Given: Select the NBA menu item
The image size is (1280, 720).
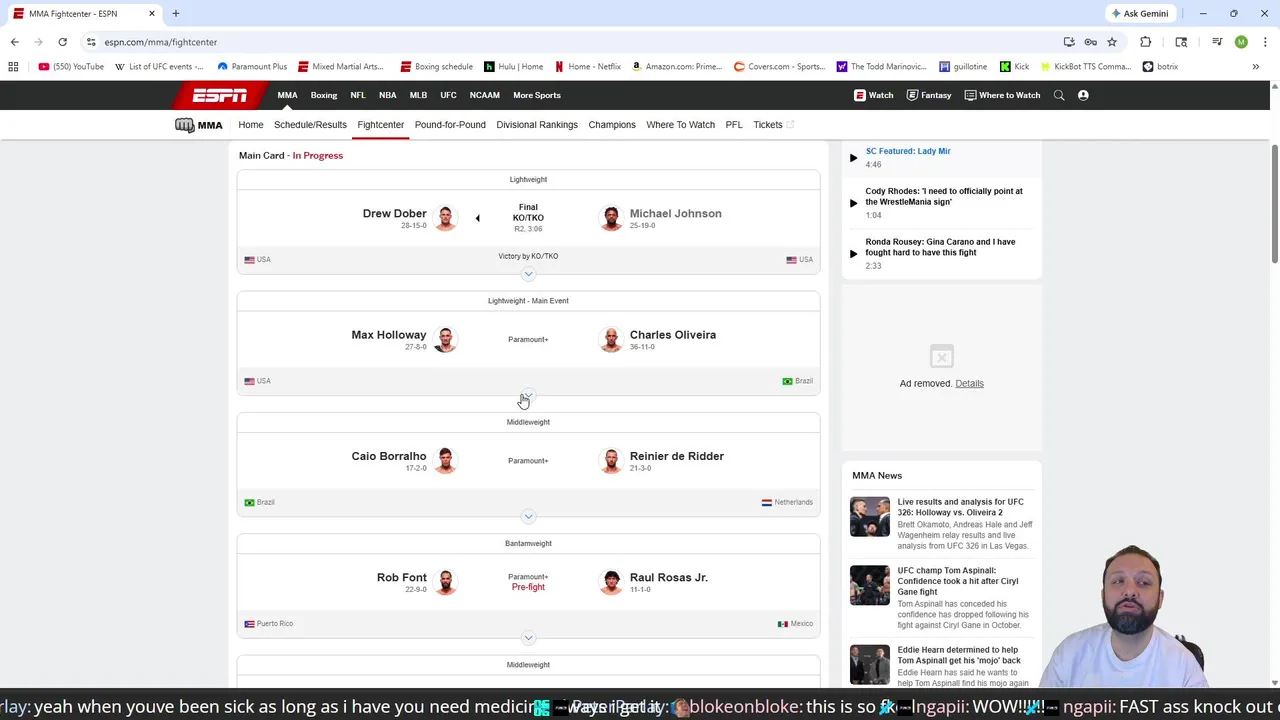Looking at the screenshot, I should pyautogui.click(x=388, y=95).
